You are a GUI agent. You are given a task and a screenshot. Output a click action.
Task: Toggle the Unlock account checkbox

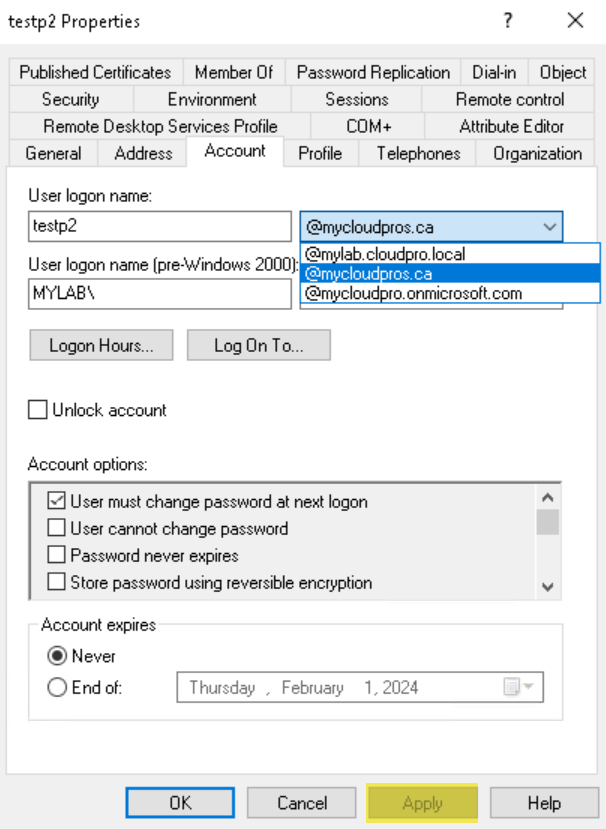click(38, 410)
